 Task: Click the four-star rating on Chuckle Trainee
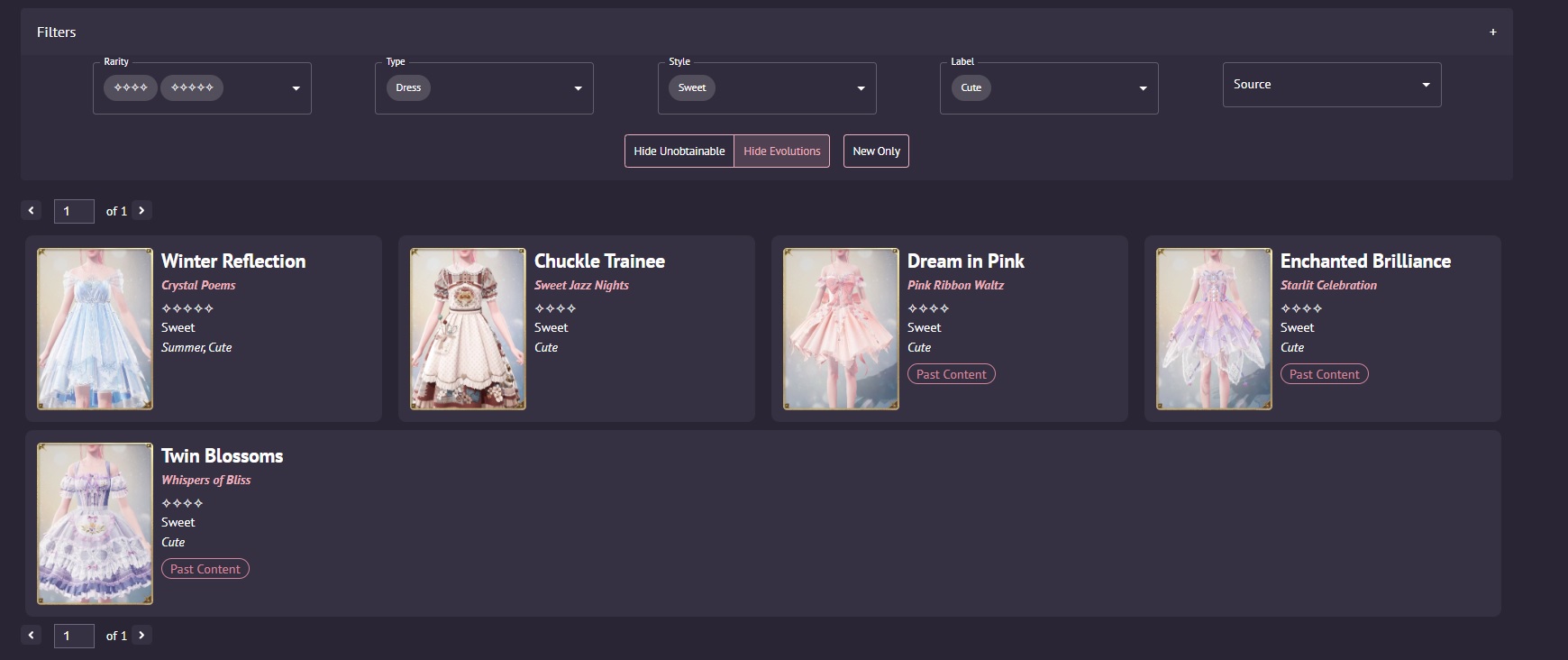555,308
